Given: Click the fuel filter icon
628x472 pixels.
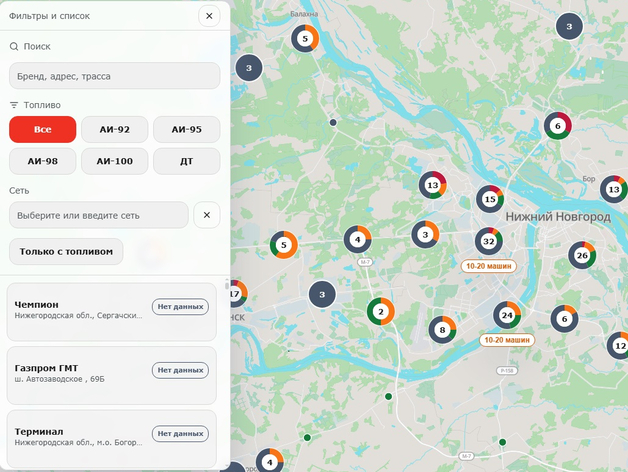Looking at the screenshot, I should click(x=14, y=105).
